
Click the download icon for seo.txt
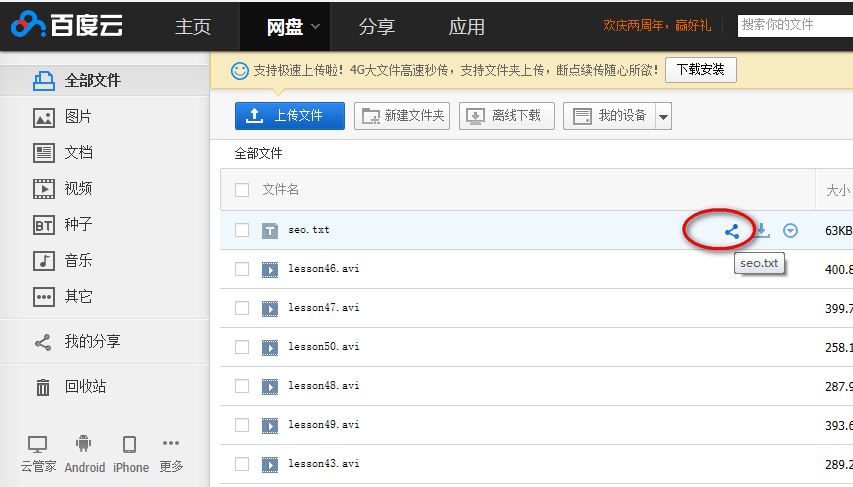pos(762,231)
